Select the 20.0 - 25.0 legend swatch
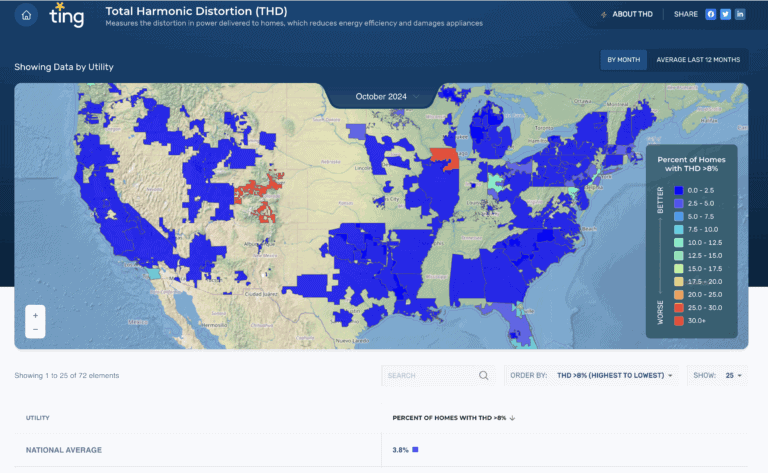Viewport: 768px width, 473px height. [x=678, y=295]
